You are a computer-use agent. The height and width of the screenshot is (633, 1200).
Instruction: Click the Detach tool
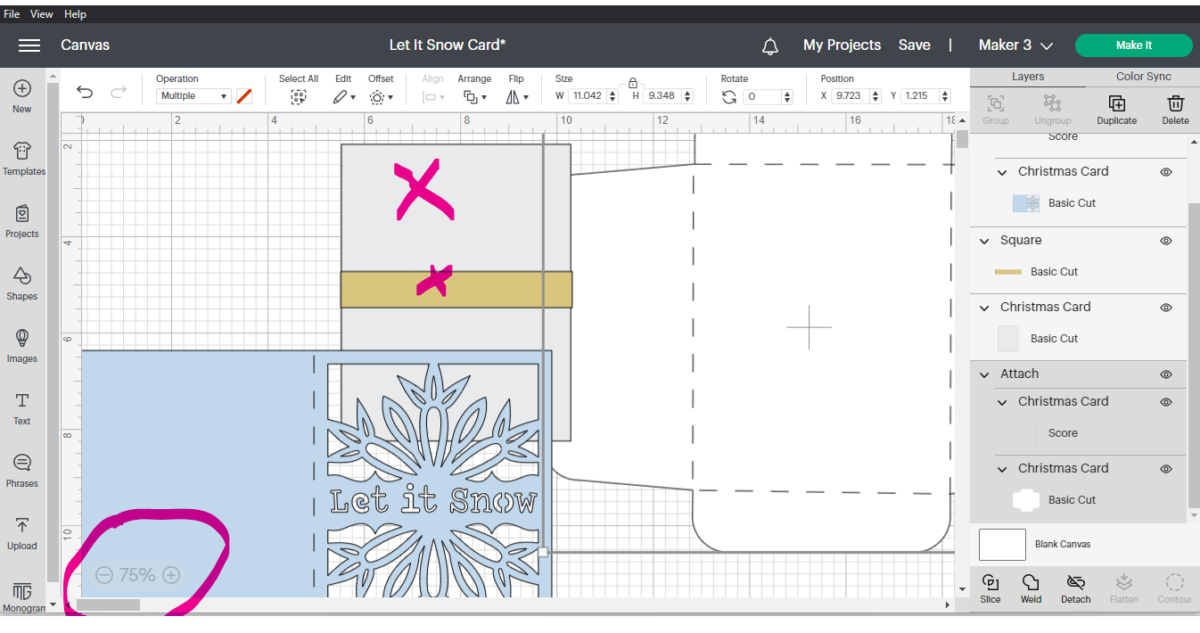[1076, 589]
